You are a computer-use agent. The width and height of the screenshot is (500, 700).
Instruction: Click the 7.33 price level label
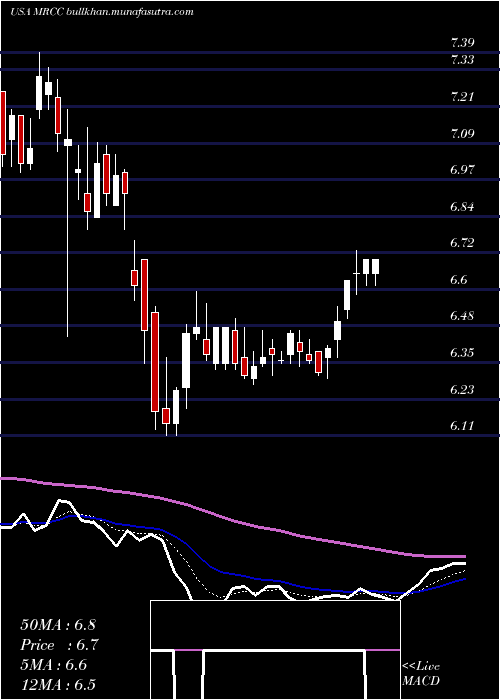pyautogui.click(x=462, y=60)
